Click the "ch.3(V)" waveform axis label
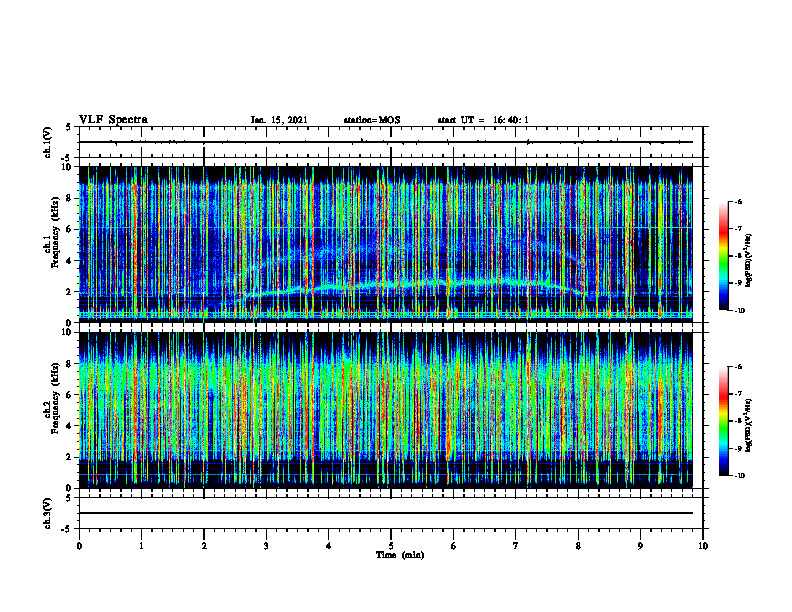The width and height of the screenshot is (792, 612). [x=48, y=513]
